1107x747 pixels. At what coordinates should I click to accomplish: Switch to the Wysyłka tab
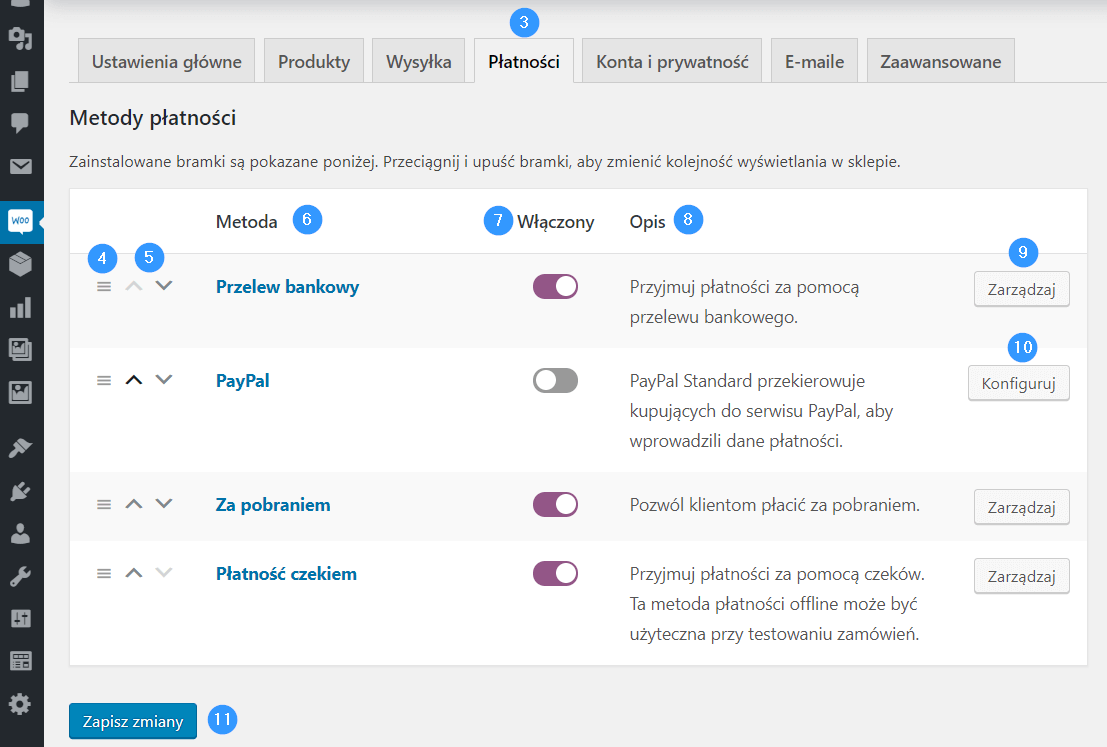(x=419, y=61)
